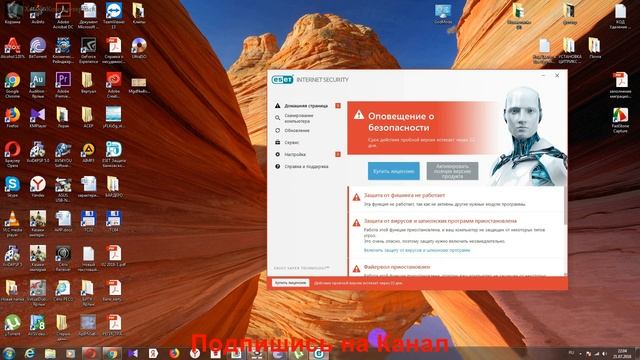Launch Firefox desktop shortcut
640x360 pixels.
(x=12, y=118)
